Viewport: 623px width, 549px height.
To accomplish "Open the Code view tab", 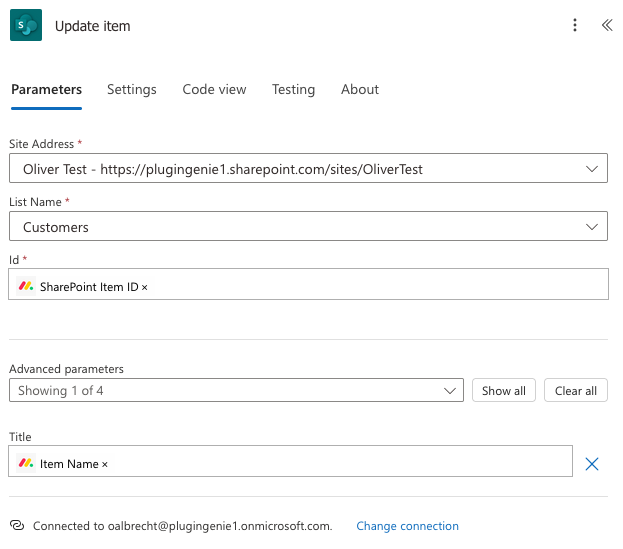I will pyautogui.click(x=214, y=89).
